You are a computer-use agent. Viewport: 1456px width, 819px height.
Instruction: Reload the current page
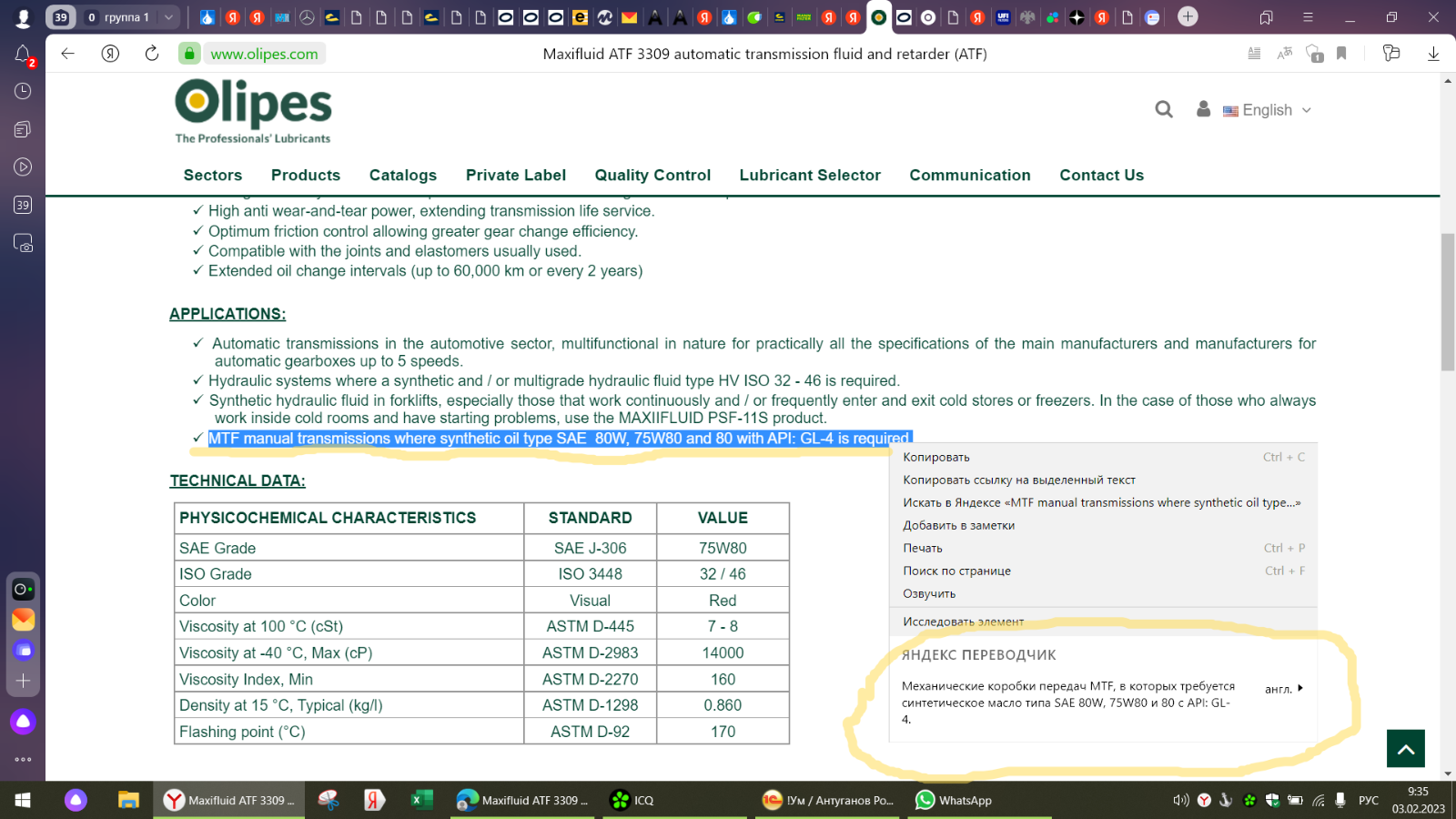coord(152,54)
